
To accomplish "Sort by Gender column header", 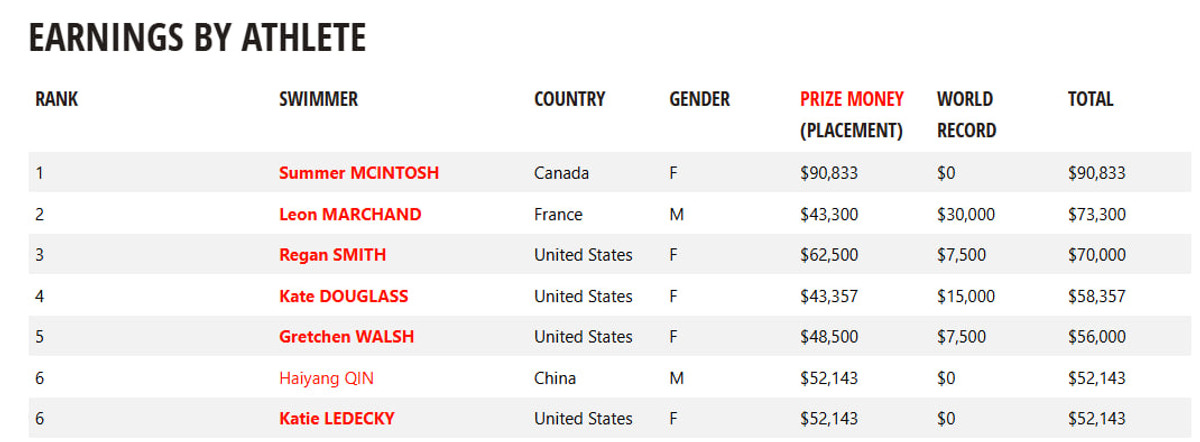I will tap(699, 99).
